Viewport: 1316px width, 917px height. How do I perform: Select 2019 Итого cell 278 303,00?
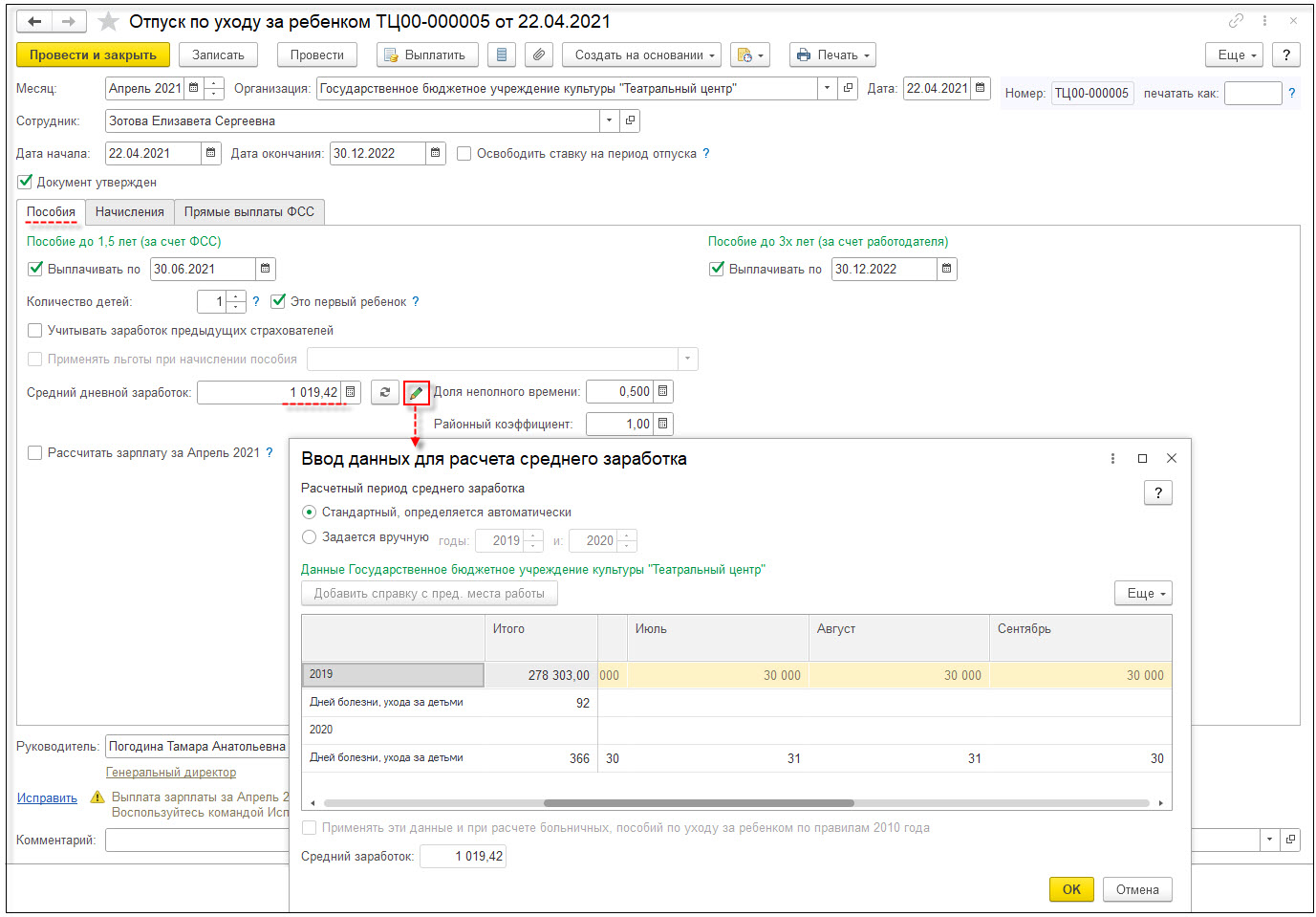click(x=541, y=675)
